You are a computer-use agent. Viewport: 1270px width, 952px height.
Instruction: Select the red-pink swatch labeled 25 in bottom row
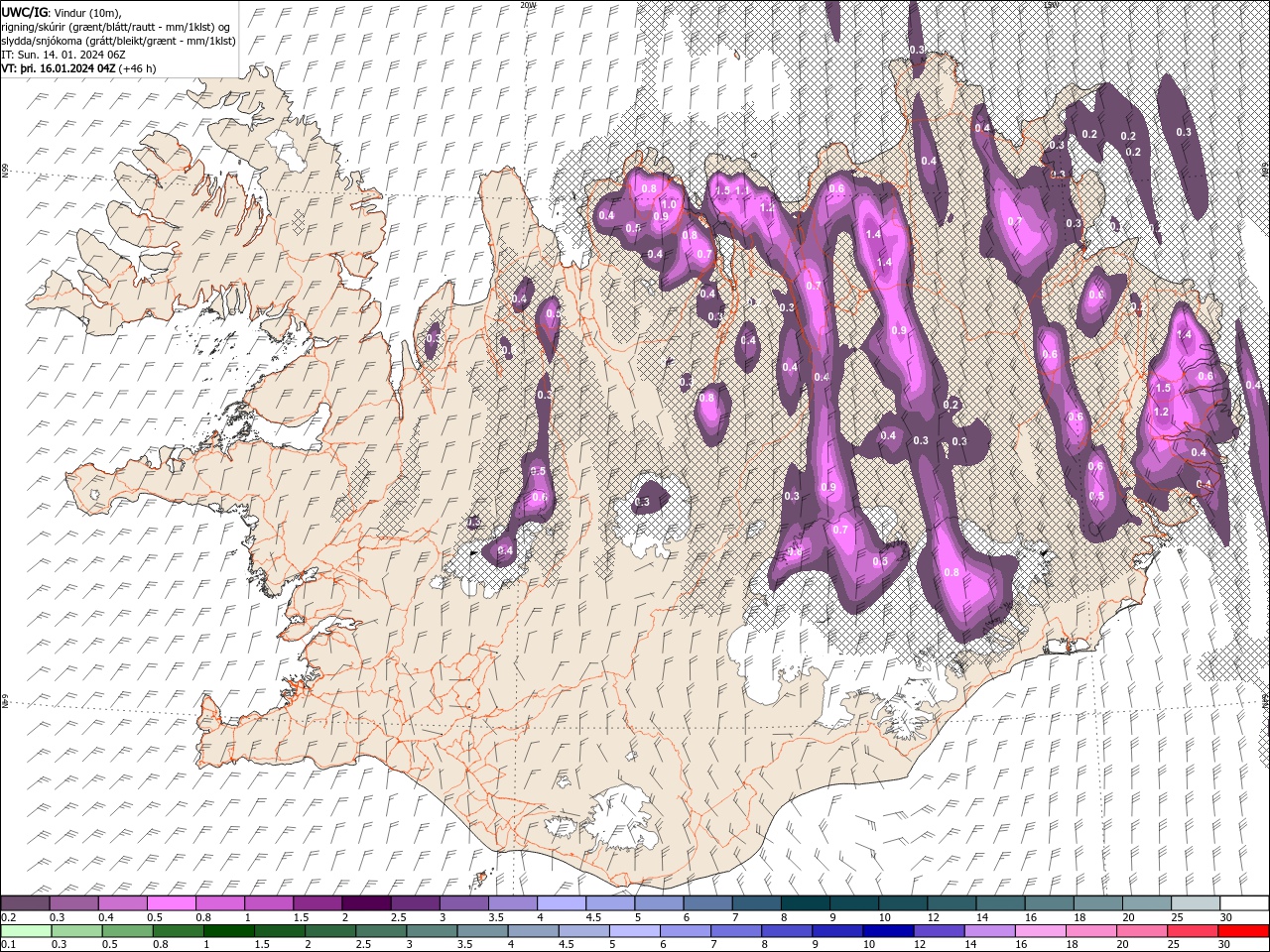[1194, 931]
